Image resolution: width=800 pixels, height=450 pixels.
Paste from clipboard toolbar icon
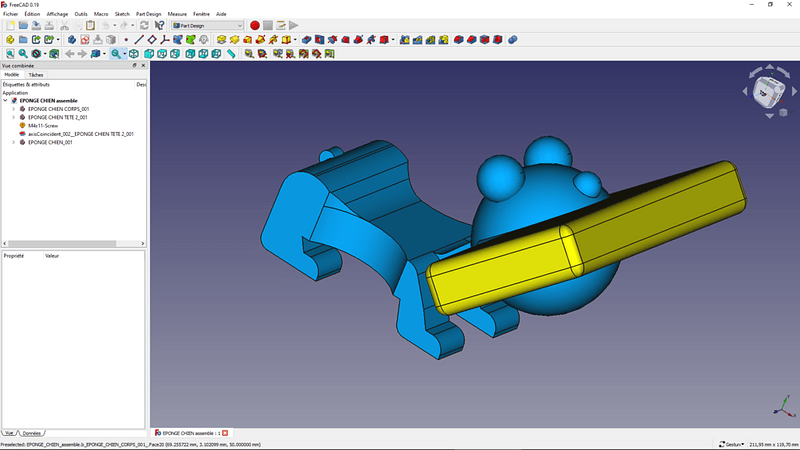pos(90,26)
